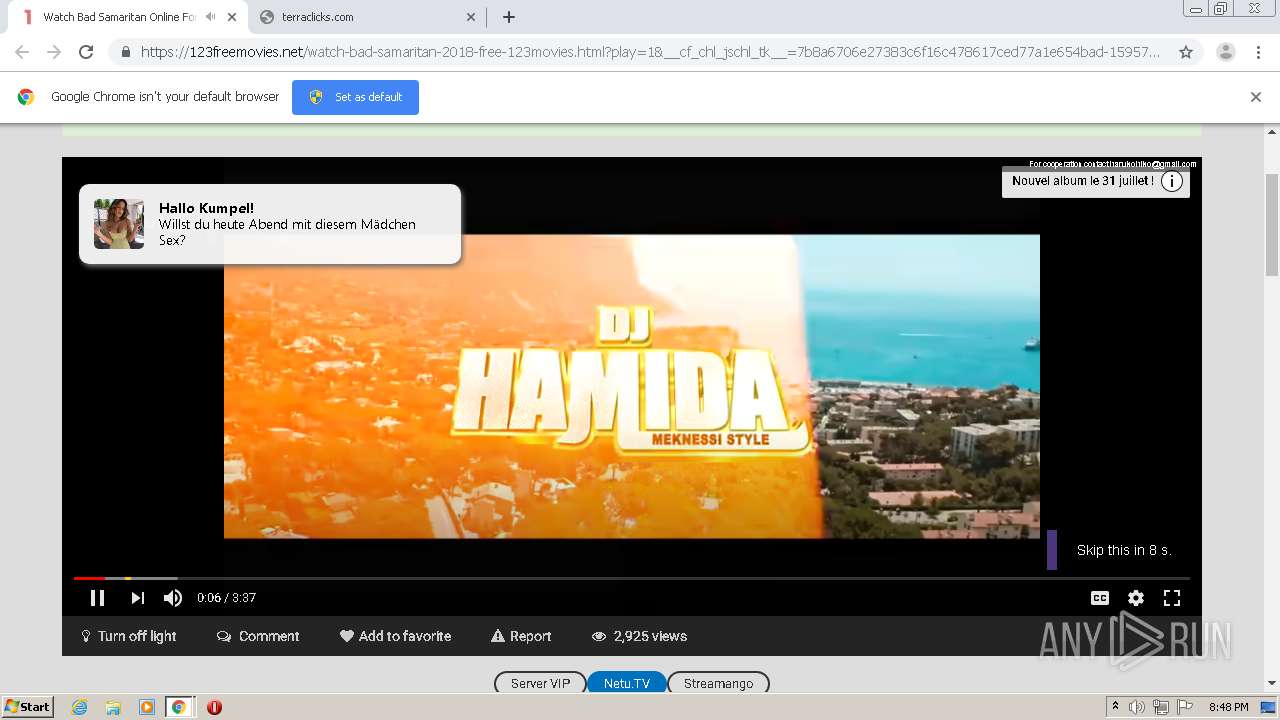
Task: Toggle closed captions CC button
Action: pyautogui.click(x=1100, y=598)
